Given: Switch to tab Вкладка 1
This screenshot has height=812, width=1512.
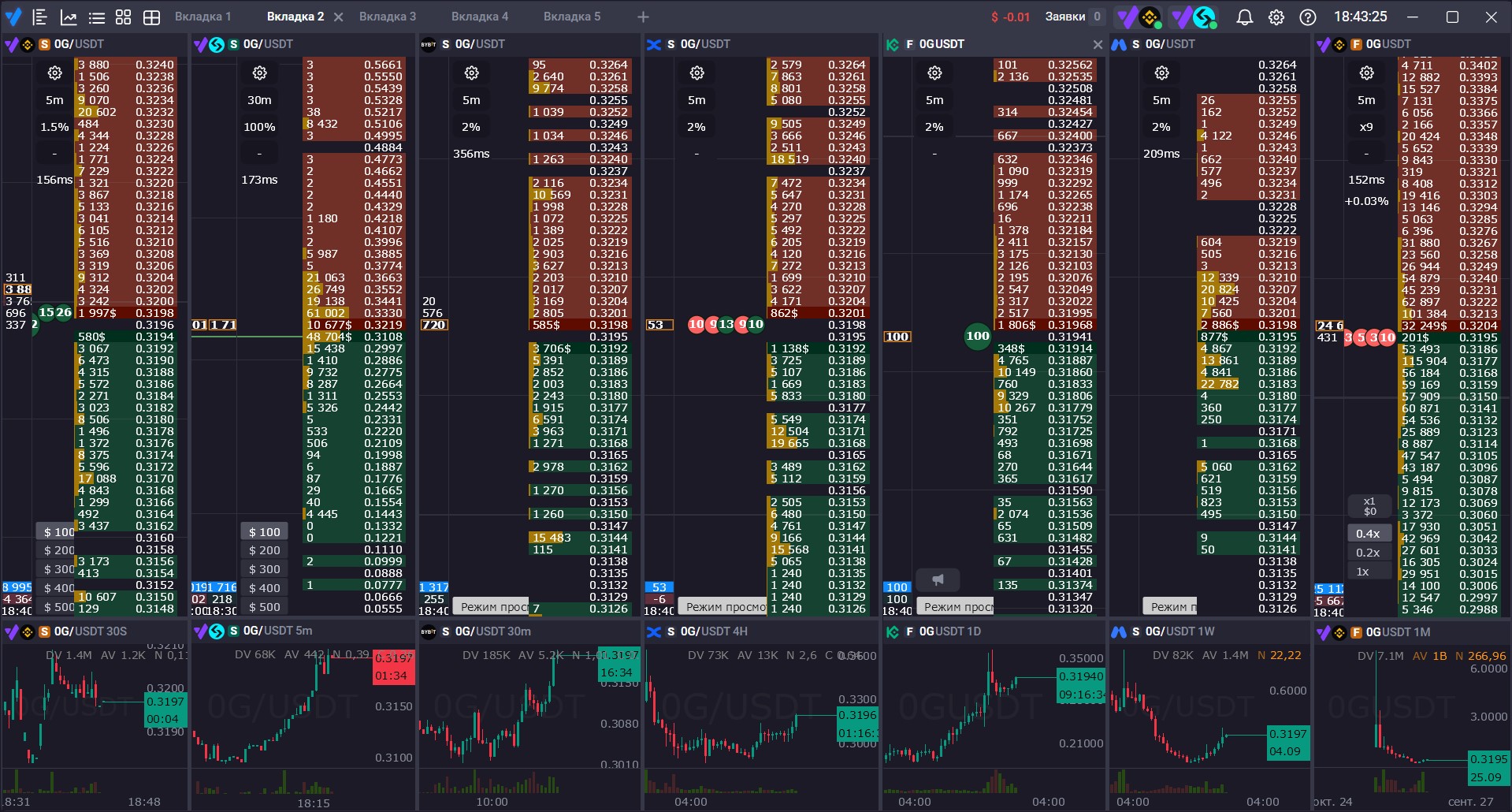Looking at the screenshot, I should click(x=202, y=17).
